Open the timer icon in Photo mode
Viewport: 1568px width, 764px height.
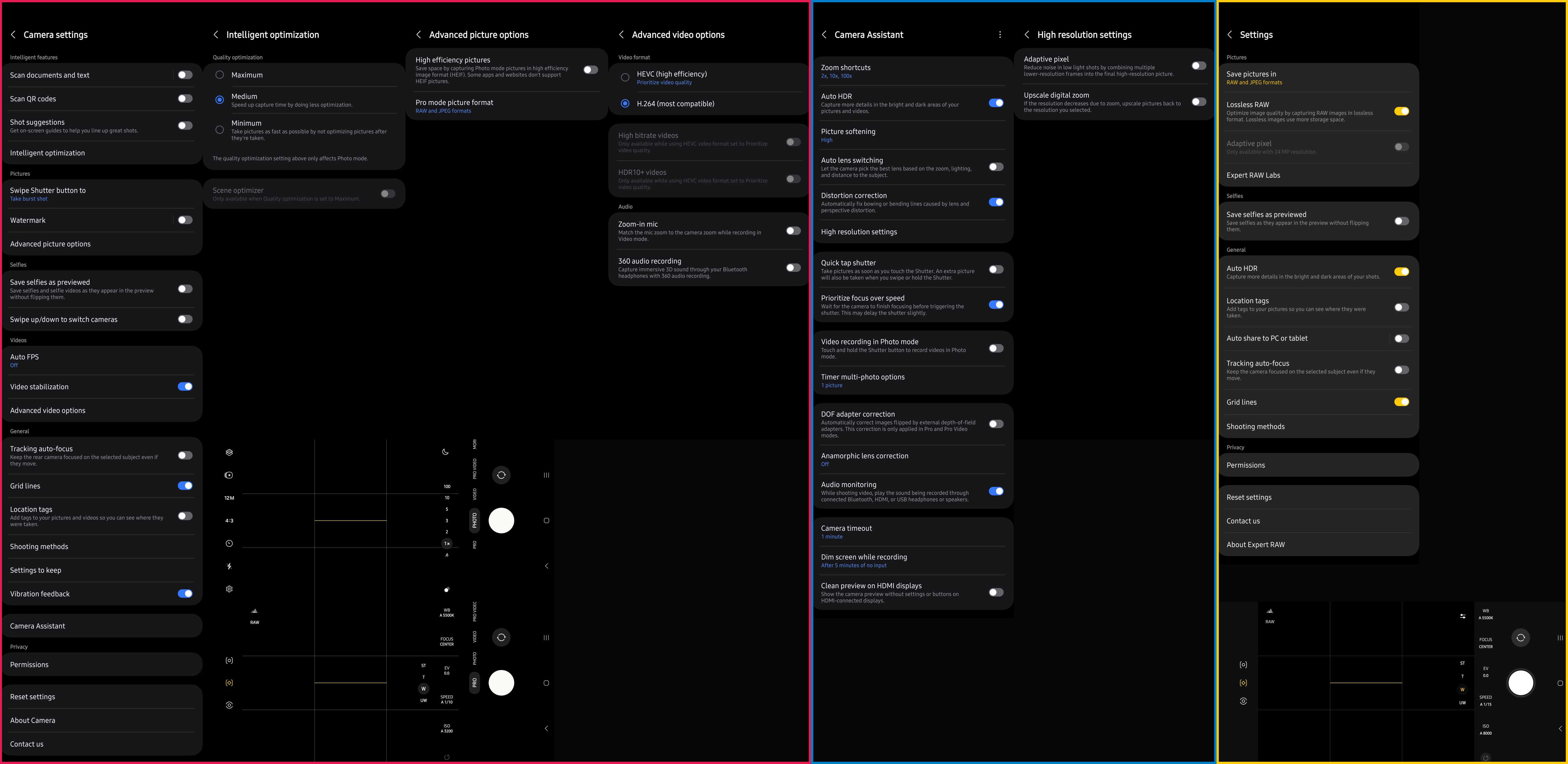[x=230, y=544]
